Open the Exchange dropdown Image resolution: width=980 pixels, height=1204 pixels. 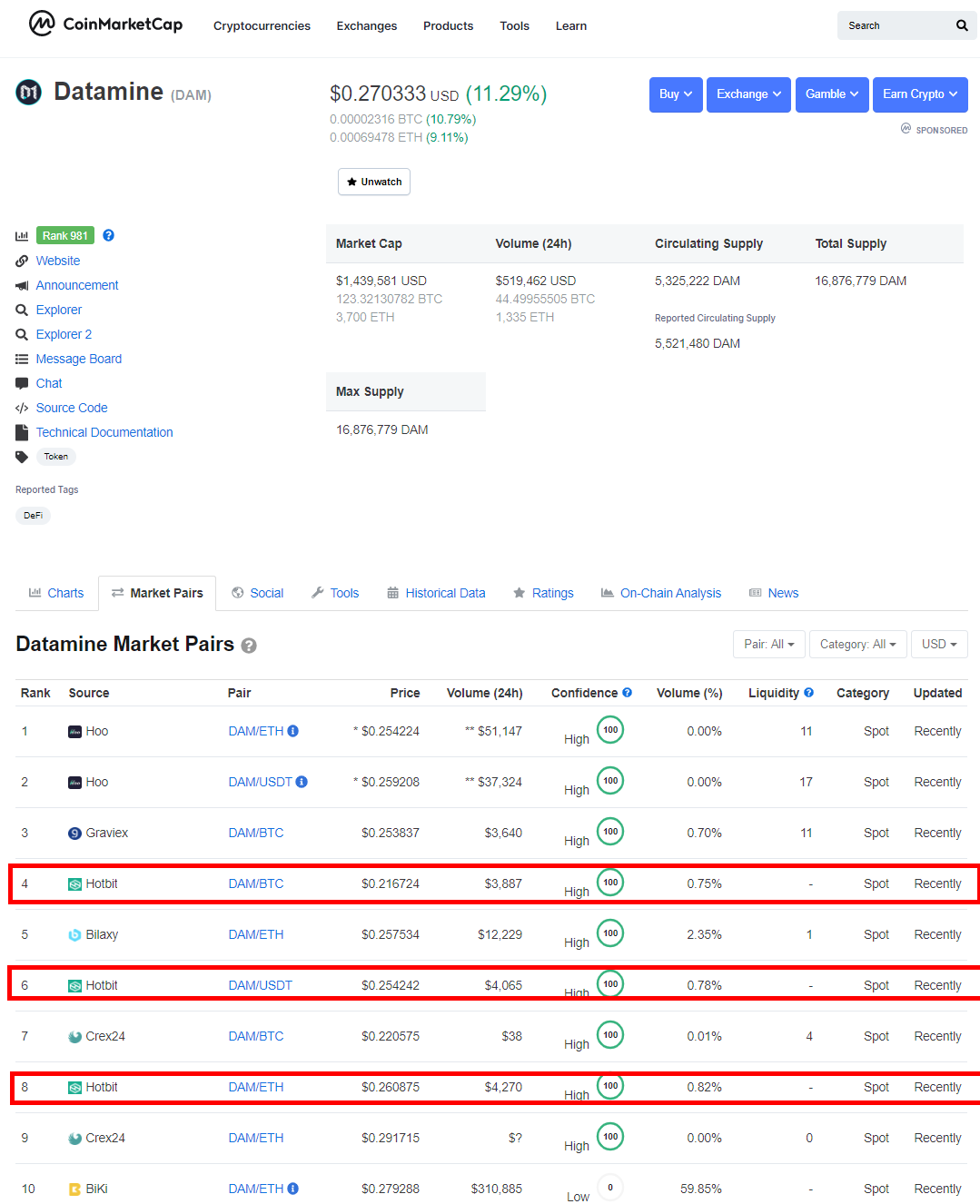tap(748, 94)
